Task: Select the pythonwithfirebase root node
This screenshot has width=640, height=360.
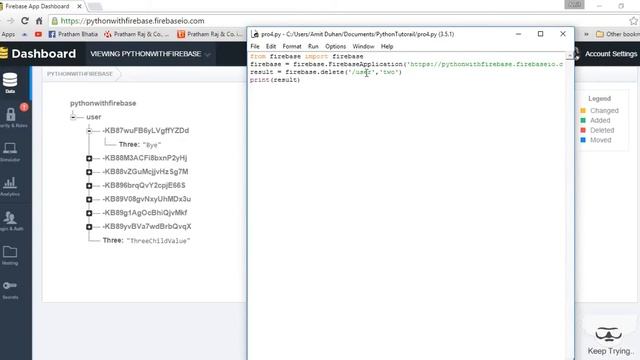Action: [103, 103]
